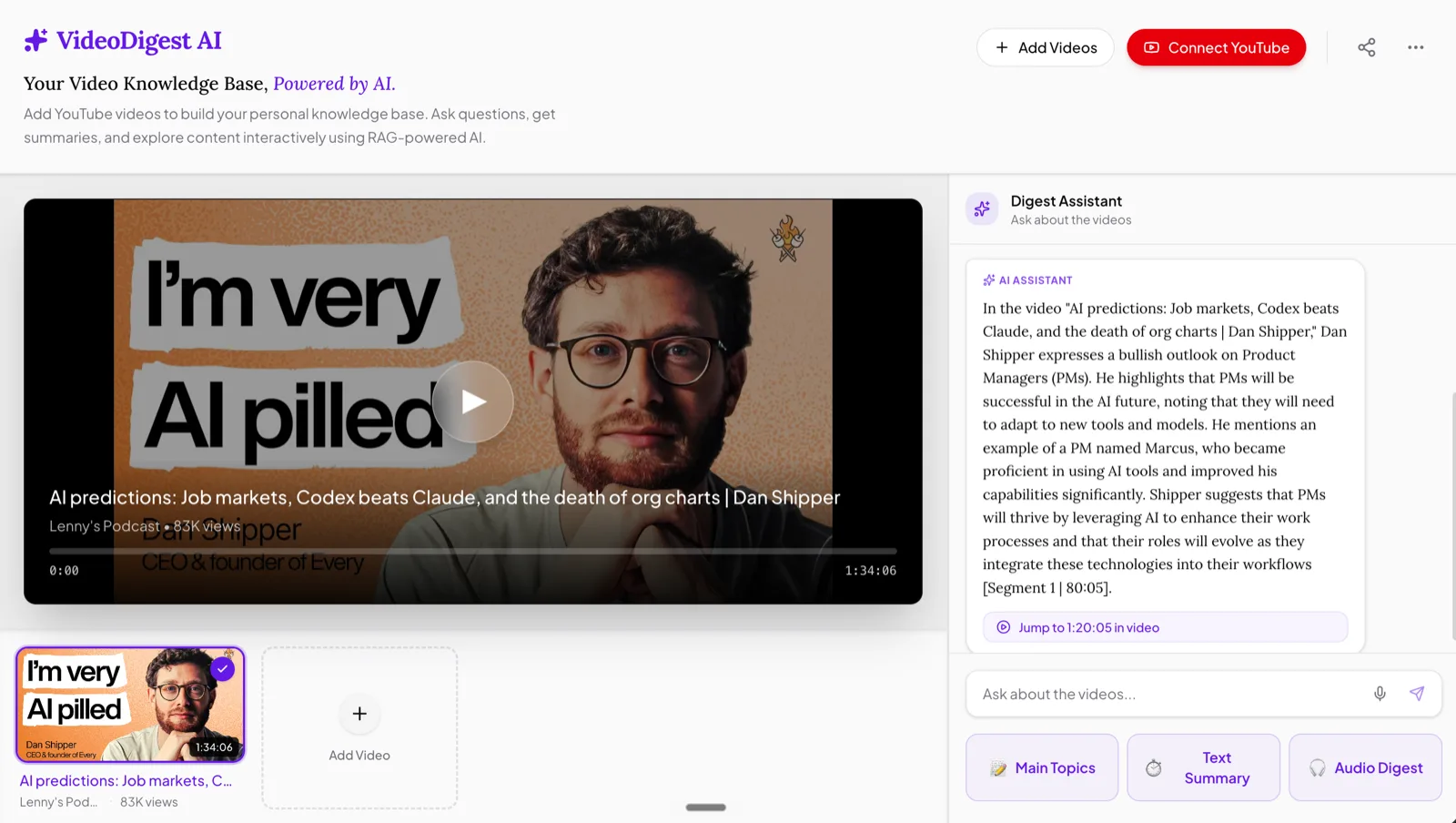
Task: Click the chat panel scrollbar
Action: [1453, 516]
